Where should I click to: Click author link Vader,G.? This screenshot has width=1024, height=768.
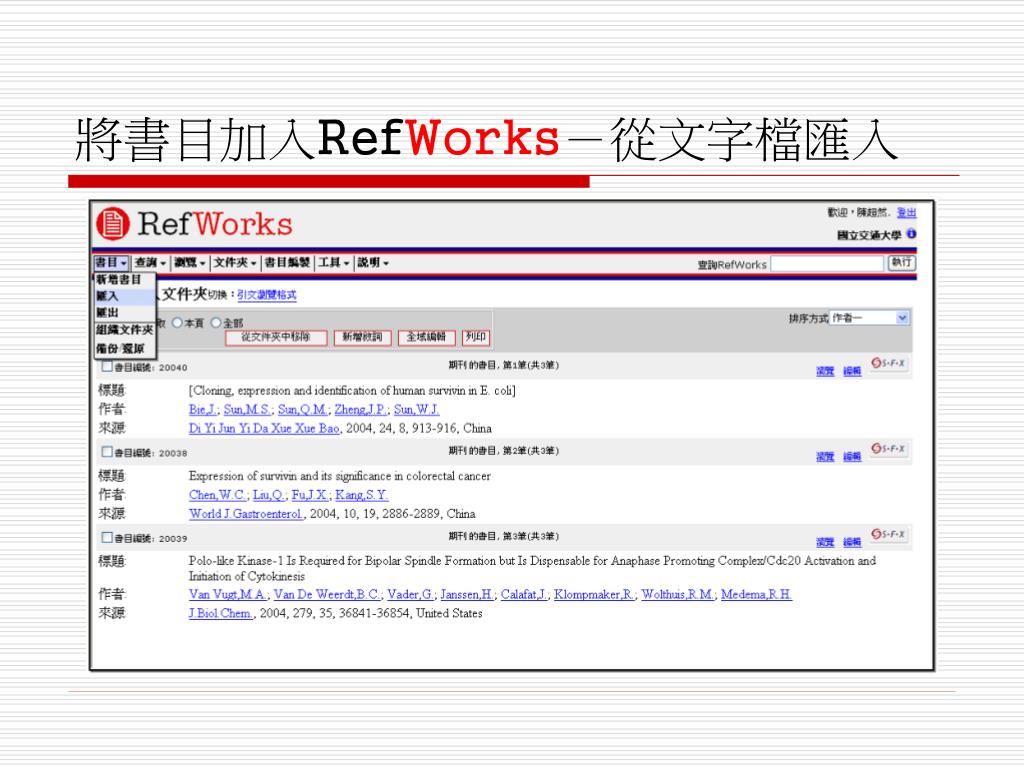click(x=411, y=594)
